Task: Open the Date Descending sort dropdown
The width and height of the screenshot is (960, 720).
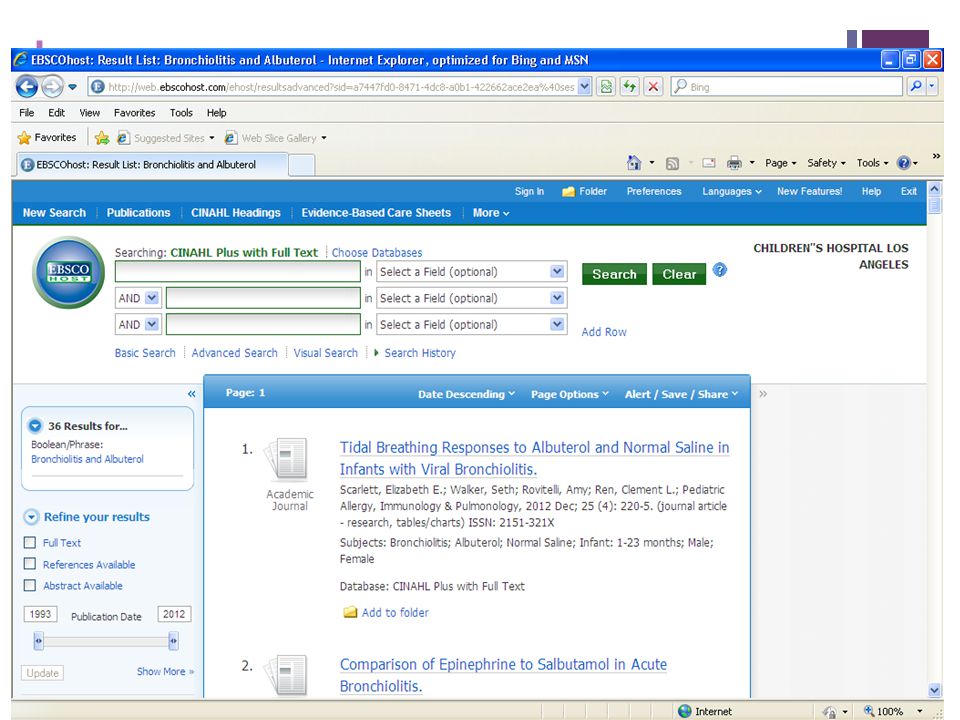Action: [x=467, y=394]
